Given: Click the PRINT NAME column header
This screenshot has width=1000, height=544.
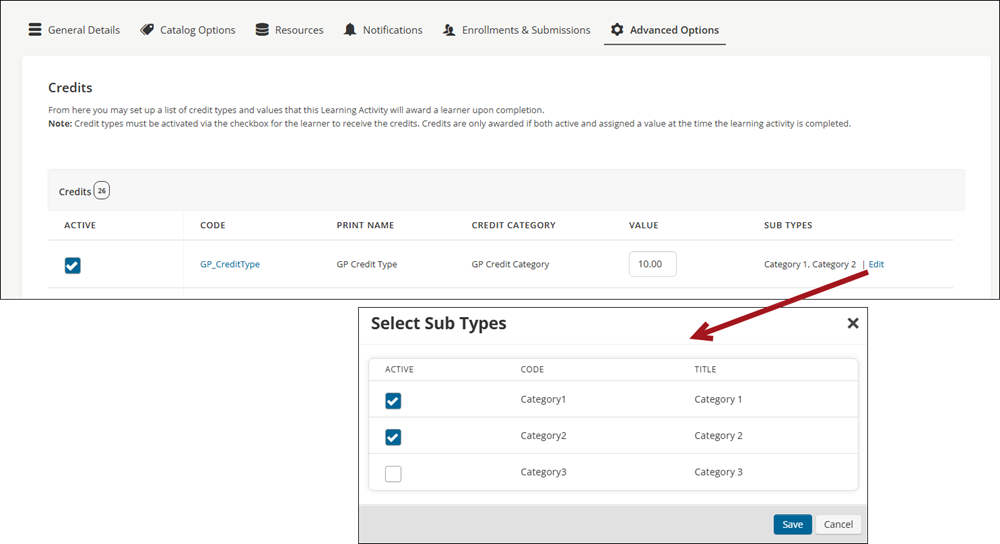Looking at the screenshot, I should tap(365, 225).
